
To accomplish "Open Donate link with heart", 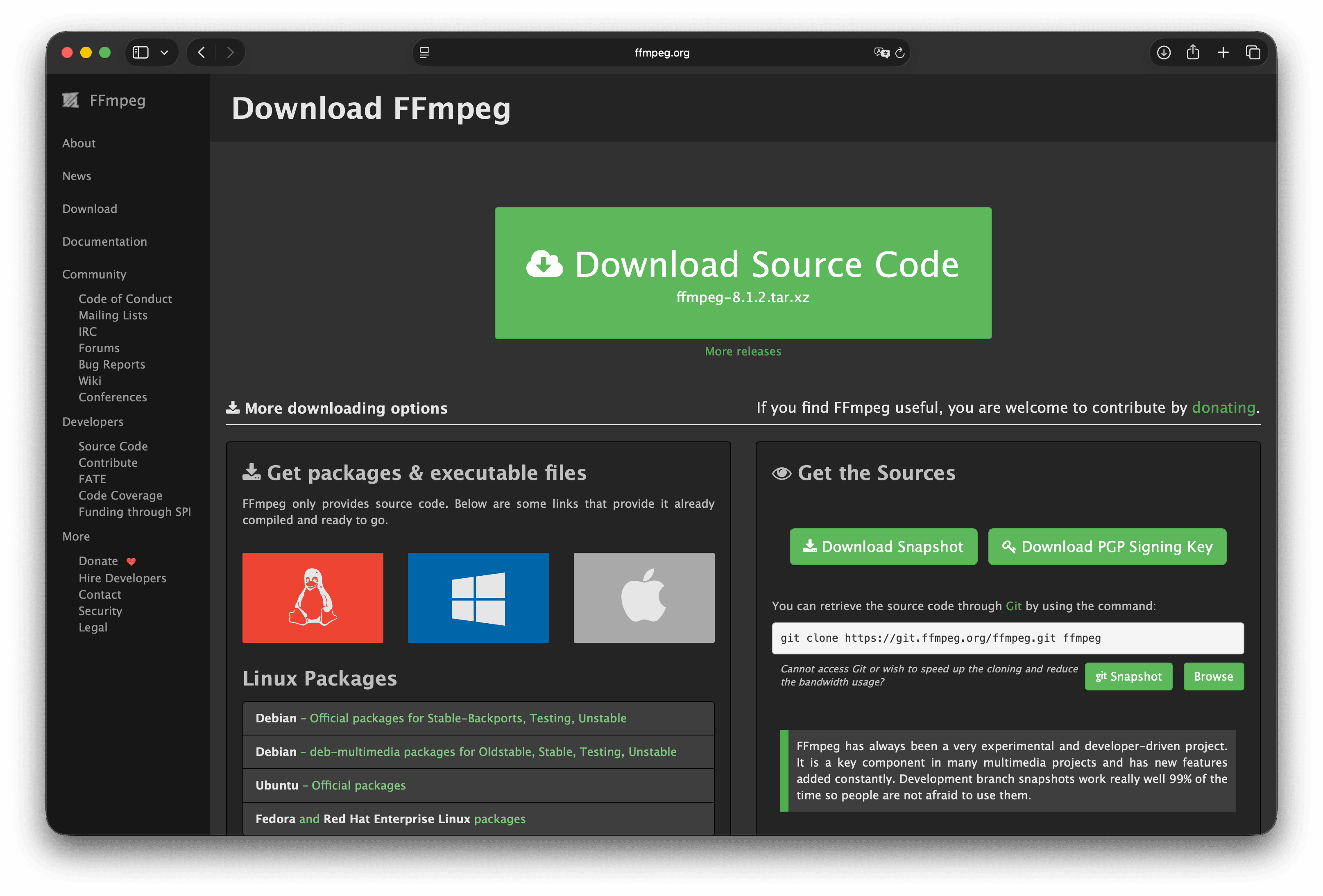I will click(107, 561).
